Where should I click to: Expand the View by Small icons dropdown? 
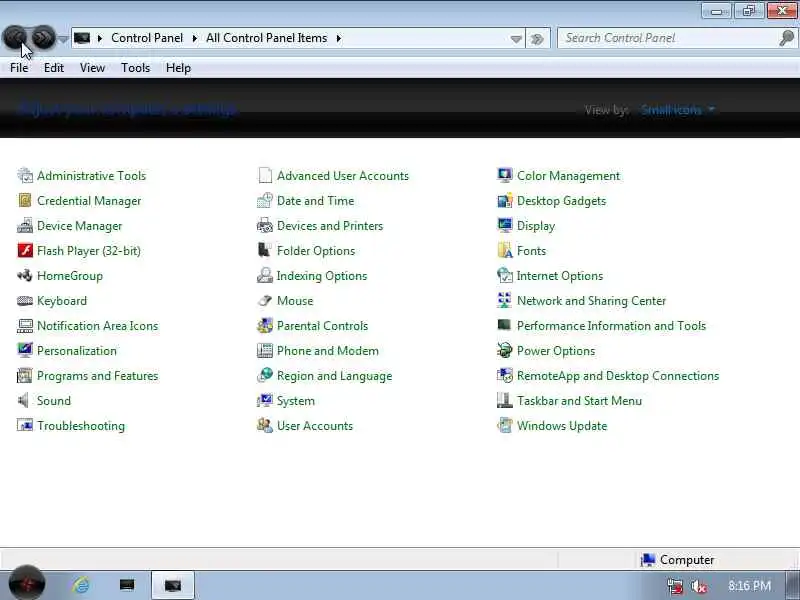coord(678,110)
